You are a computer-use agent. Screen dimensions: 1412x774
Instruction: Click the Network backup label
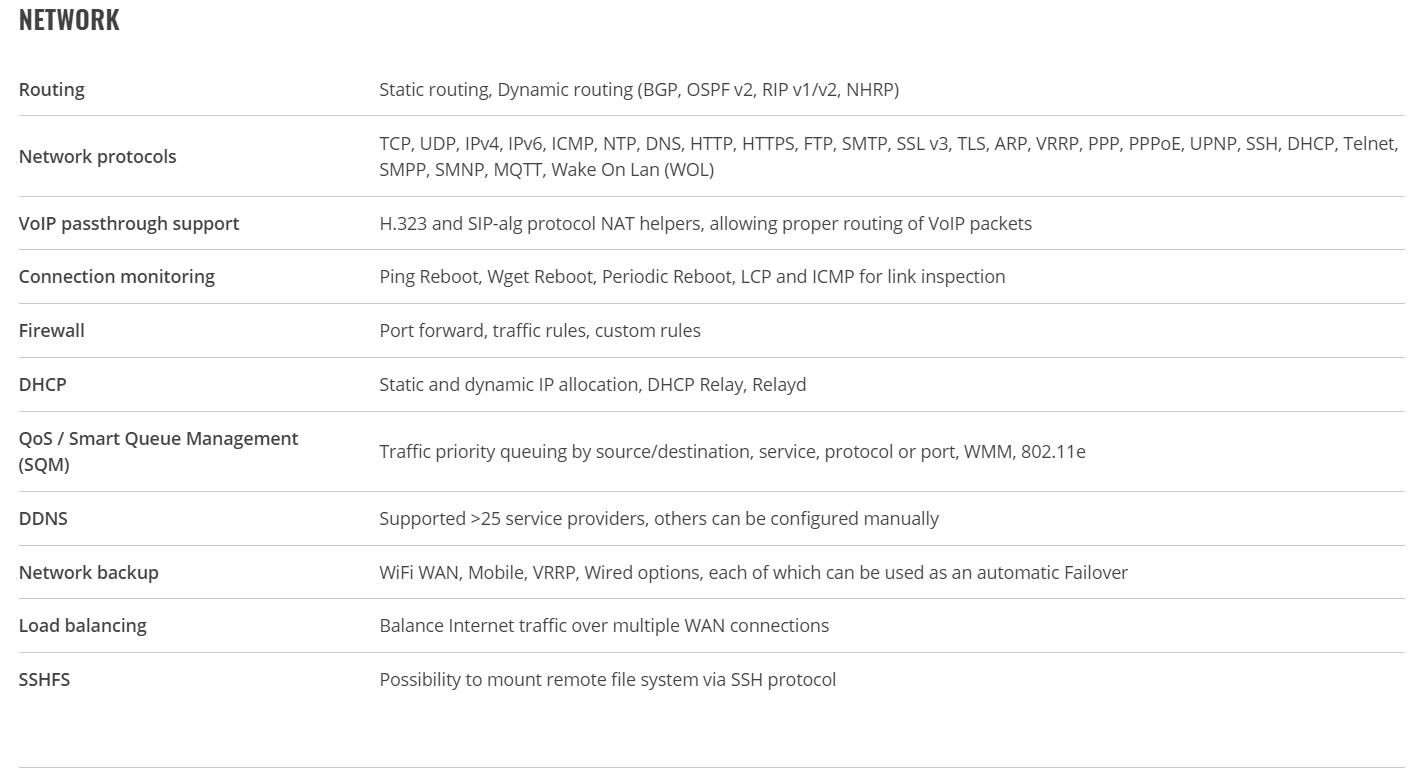[89, 572]
